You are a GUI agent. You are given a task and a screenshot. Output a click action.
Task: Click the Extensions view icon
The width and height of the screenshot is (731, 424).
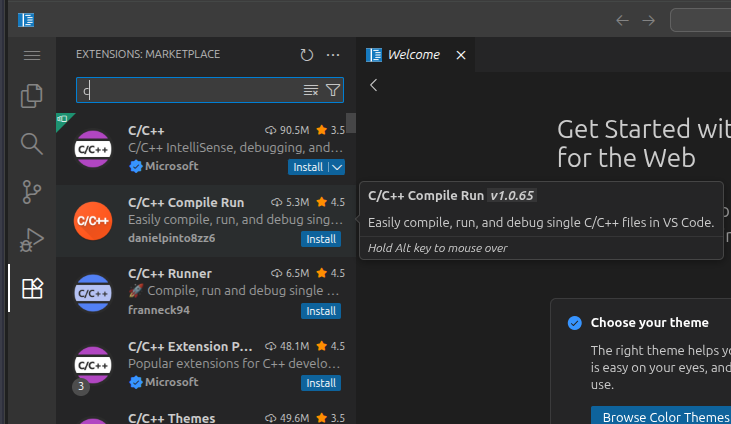pyautogui.click(x=32, y=289)
